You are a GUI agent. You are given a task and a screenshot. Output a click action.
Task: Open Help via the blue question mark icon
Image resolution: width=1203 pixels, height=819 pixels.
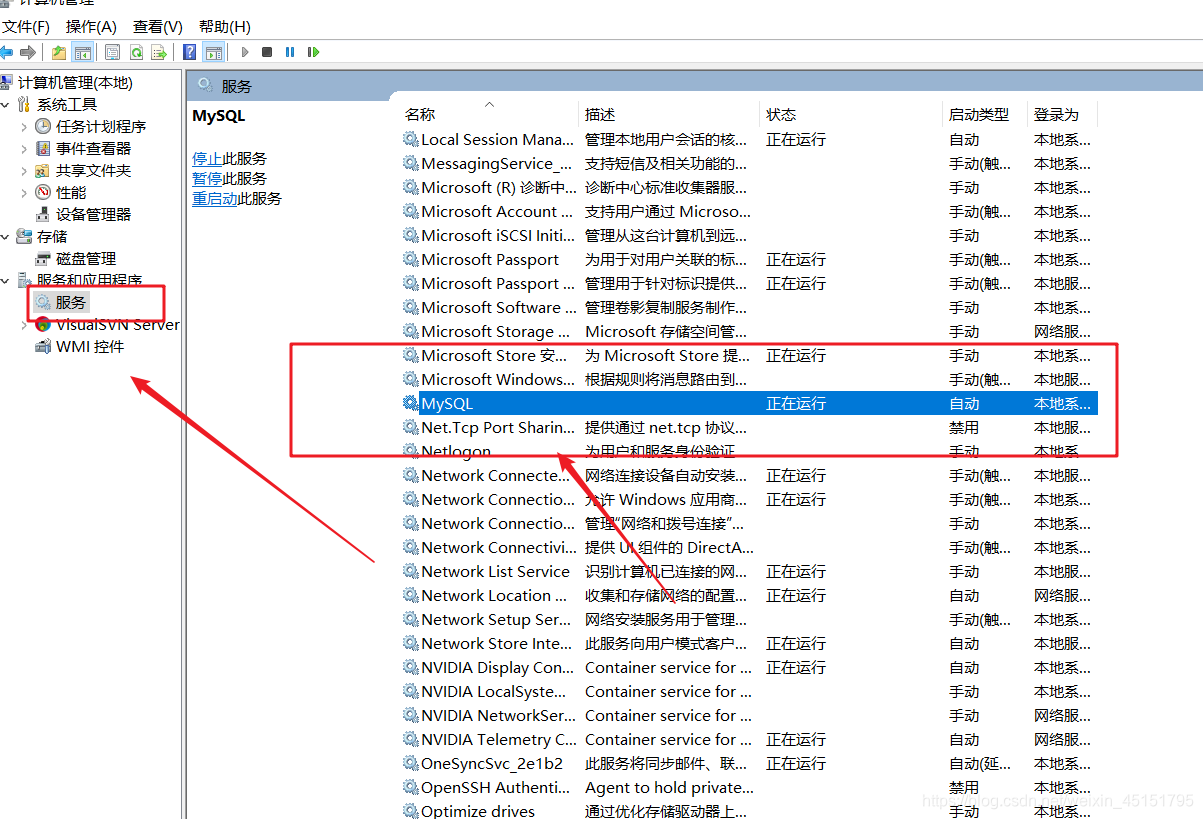coord(189,52)
